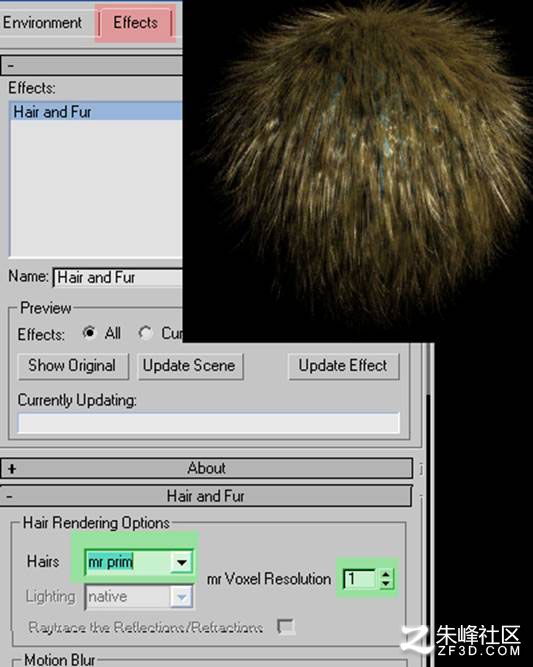
Task: Click the Update Scene button
Action: pos(190,366)
